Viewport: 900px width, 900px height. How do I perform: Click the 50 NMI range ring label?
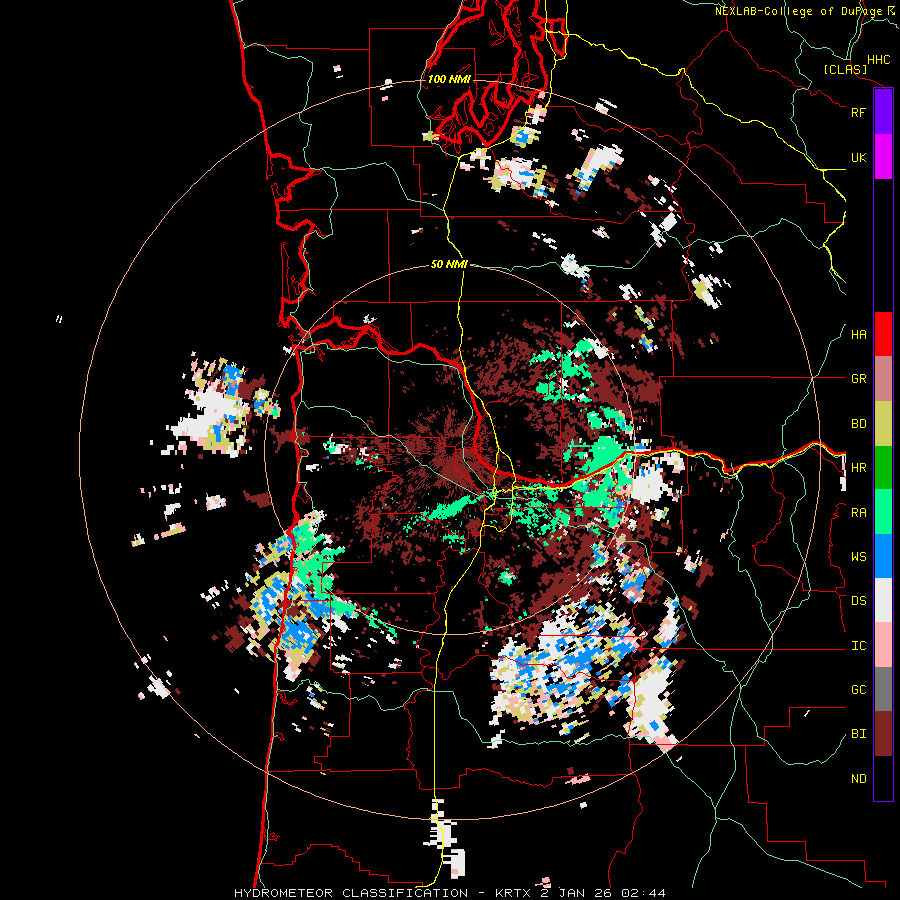point(449,265)
